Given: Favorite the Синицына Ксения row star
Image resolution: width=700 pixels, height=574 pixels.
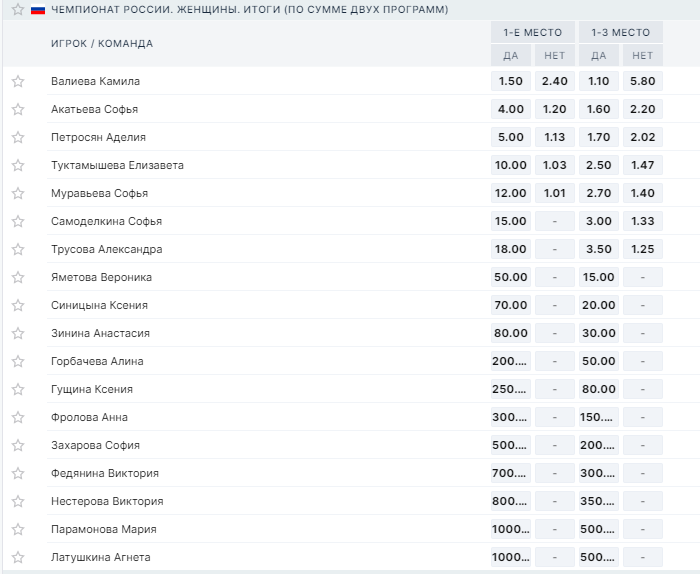Looking at the screenshot, I should click(17, 305).
